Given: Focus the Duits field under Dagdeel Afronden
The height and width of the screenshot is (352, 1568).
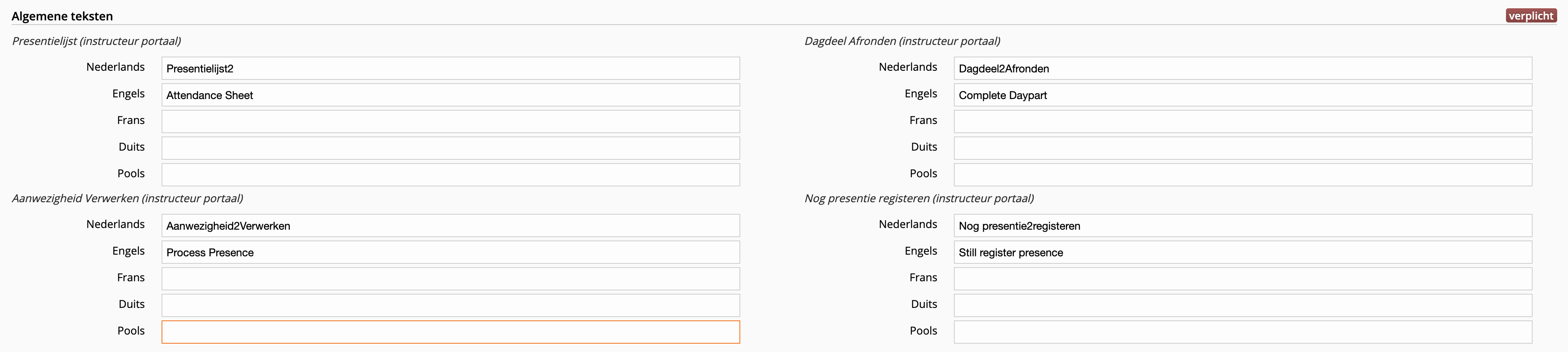Looking at the screenshot, I should (x=1242, y=148).
